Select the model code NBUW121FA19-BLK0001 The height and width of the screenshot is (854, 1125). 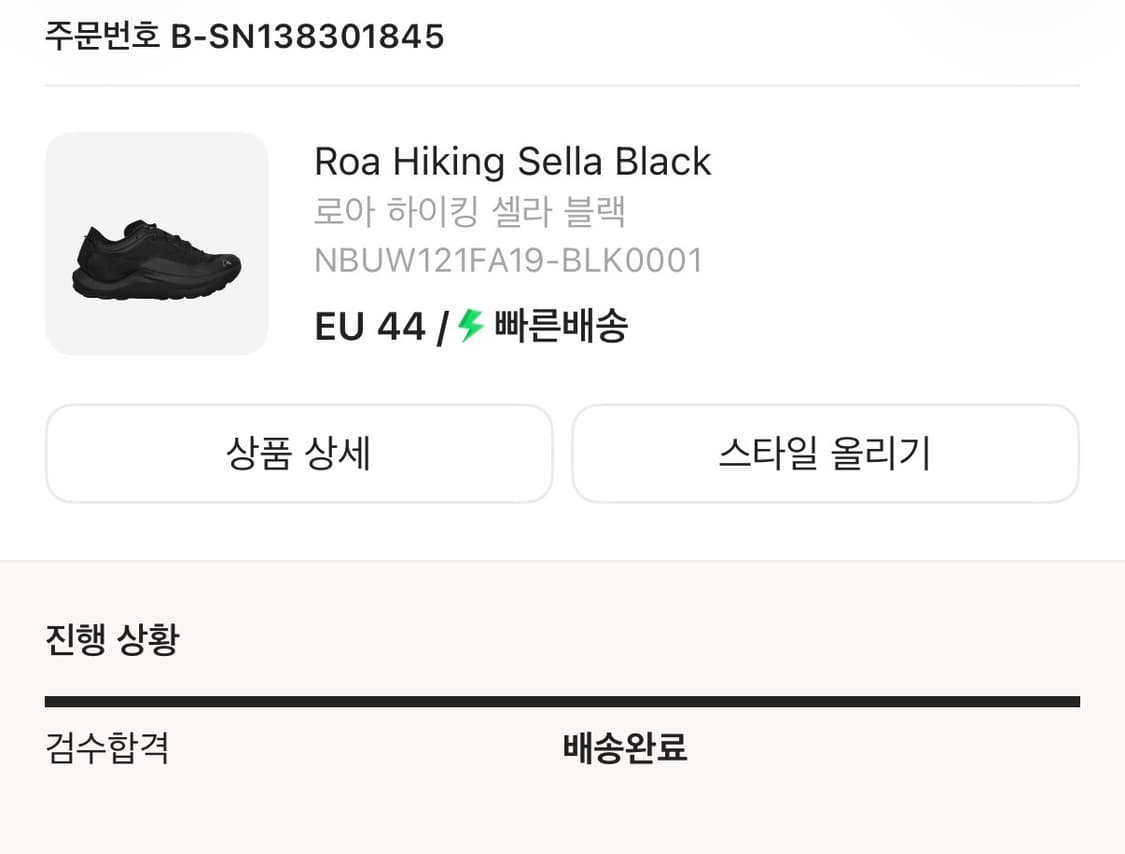click(509, 261)
